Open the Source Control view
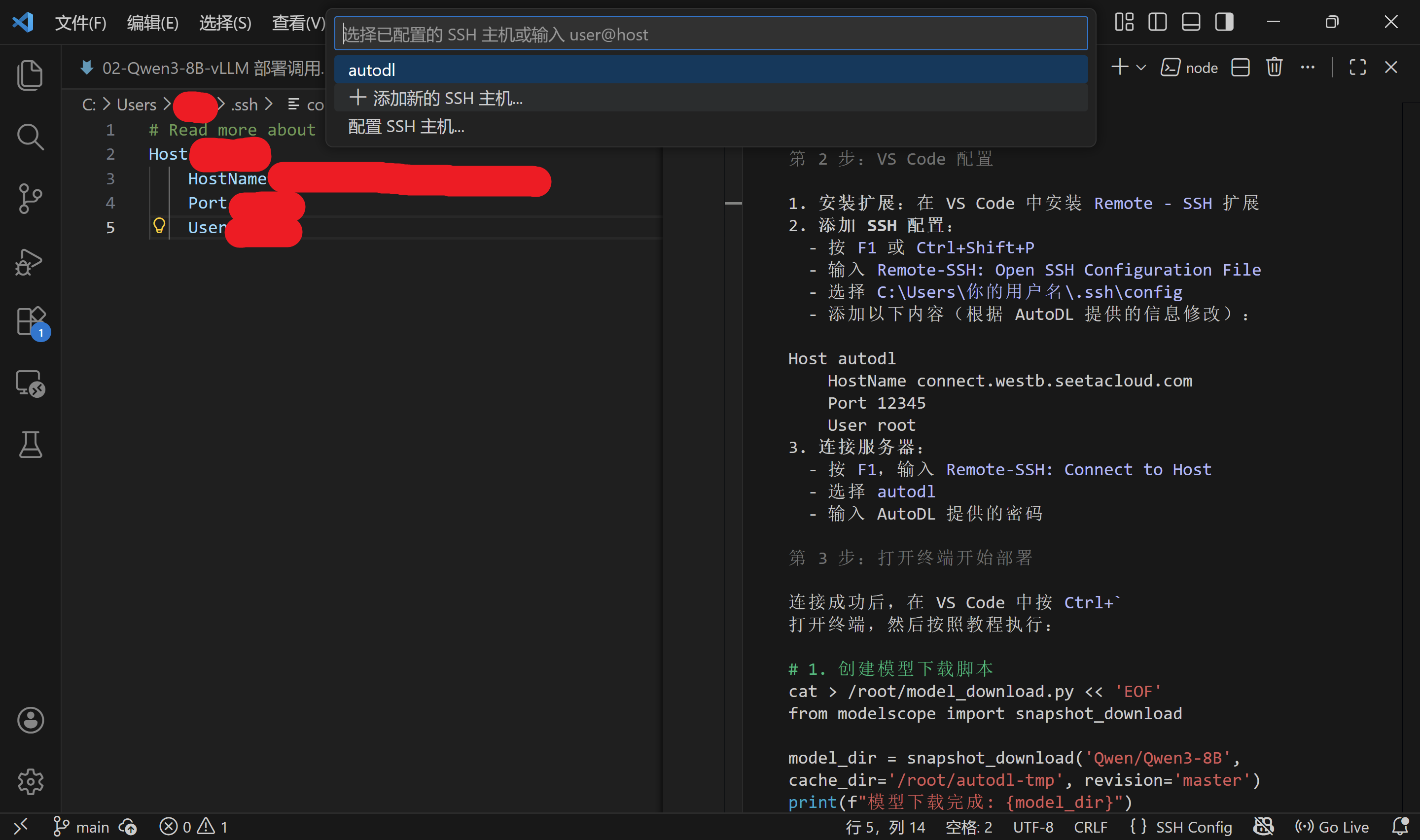 30,199
